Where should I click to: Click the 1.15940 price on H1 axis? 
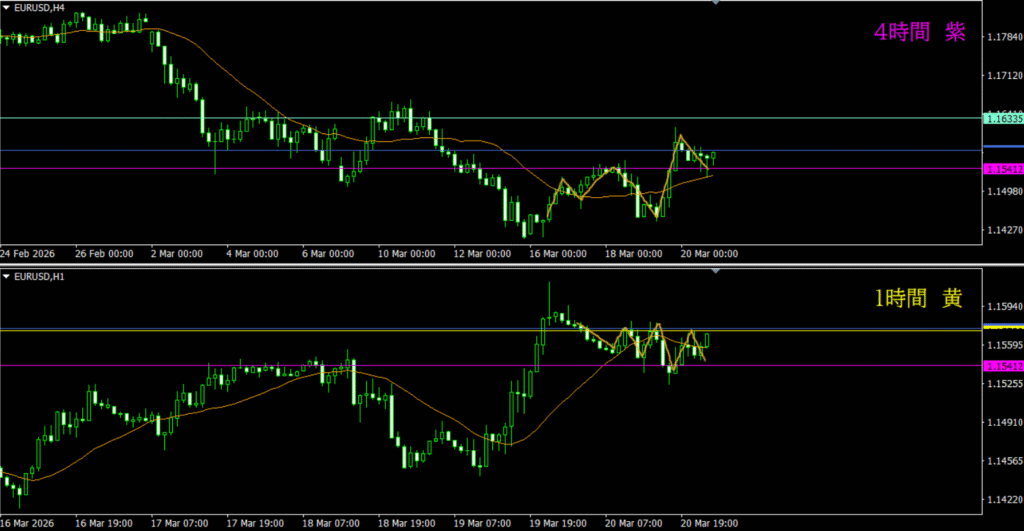1002,306
